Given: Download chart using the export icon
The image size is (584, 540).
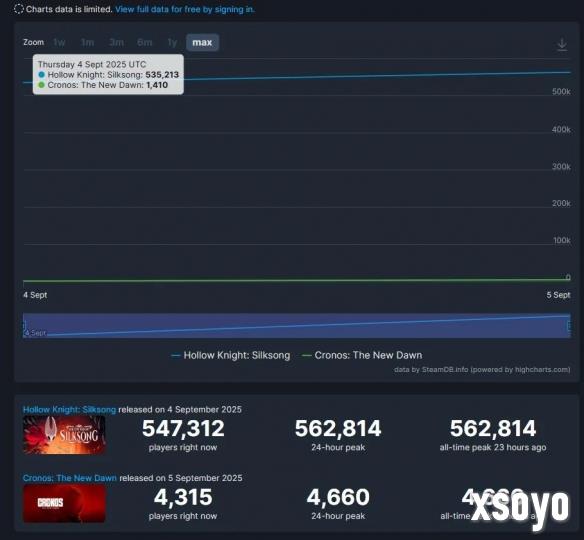Looking at the screenshot, I should click(562, 45).
